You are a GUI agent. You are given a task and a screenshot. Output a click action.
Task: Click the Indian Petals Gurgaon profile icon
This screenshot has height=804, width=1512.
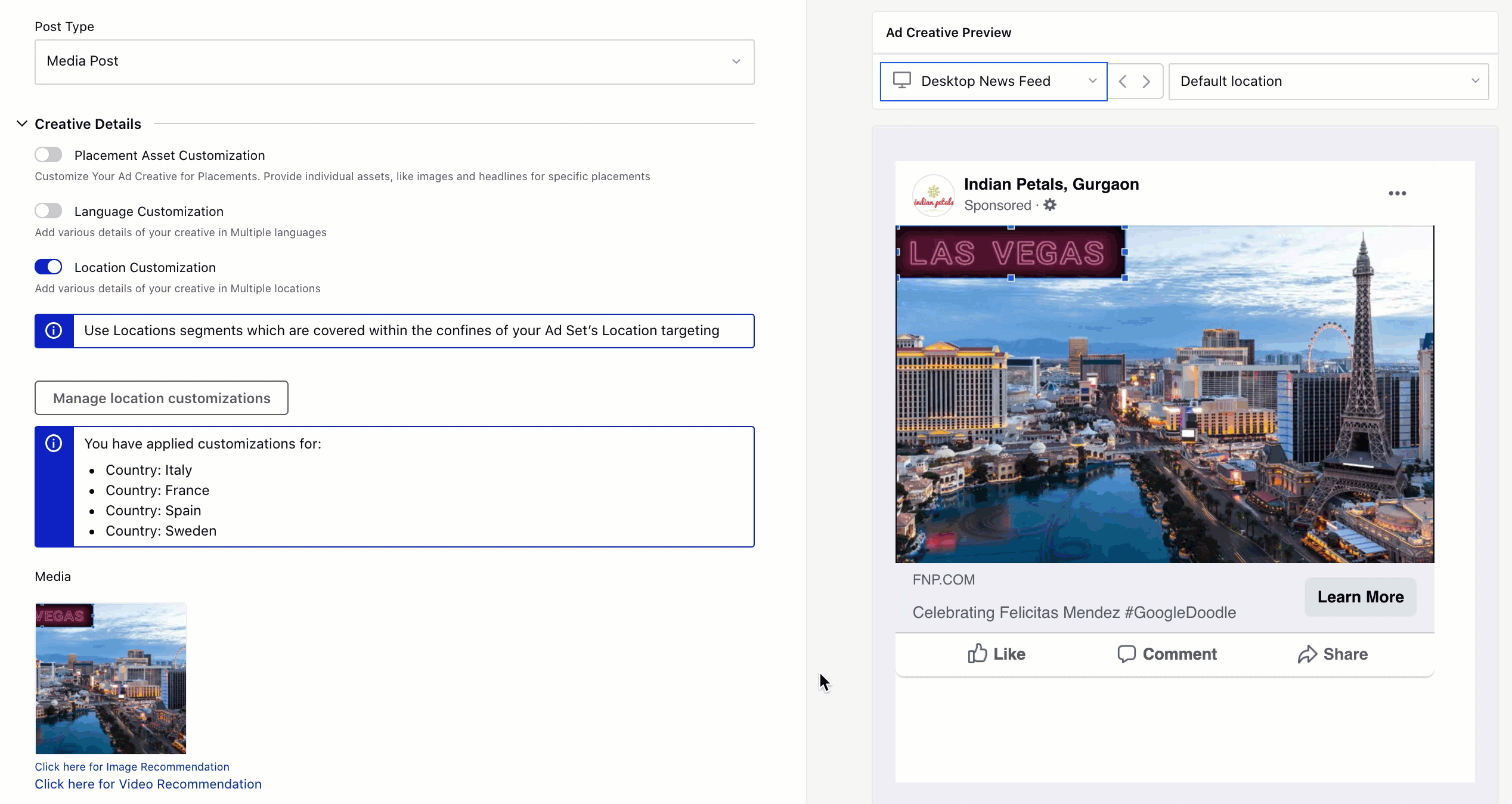(x=932, y=193)
